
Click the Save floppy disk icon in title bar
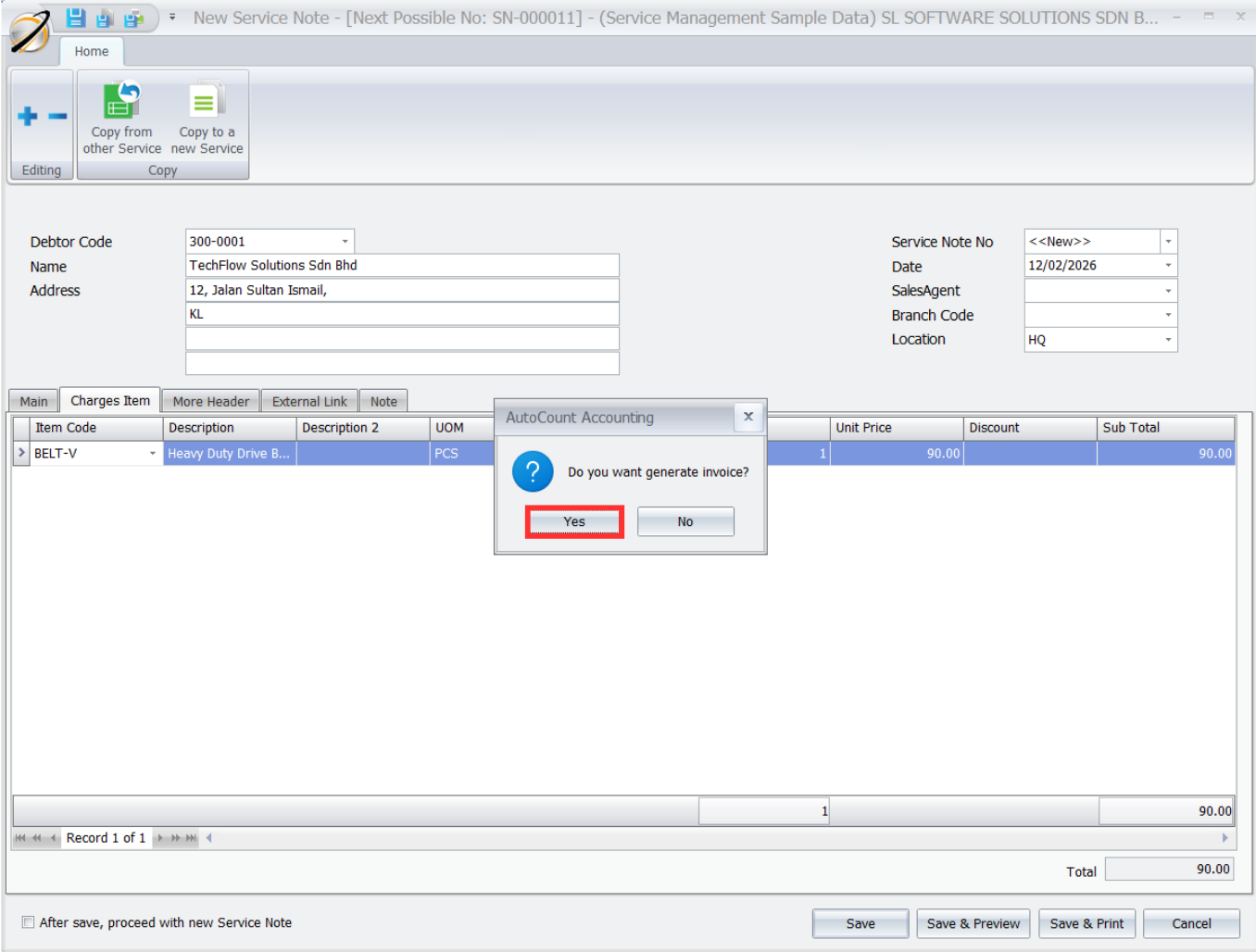(76, 18)
